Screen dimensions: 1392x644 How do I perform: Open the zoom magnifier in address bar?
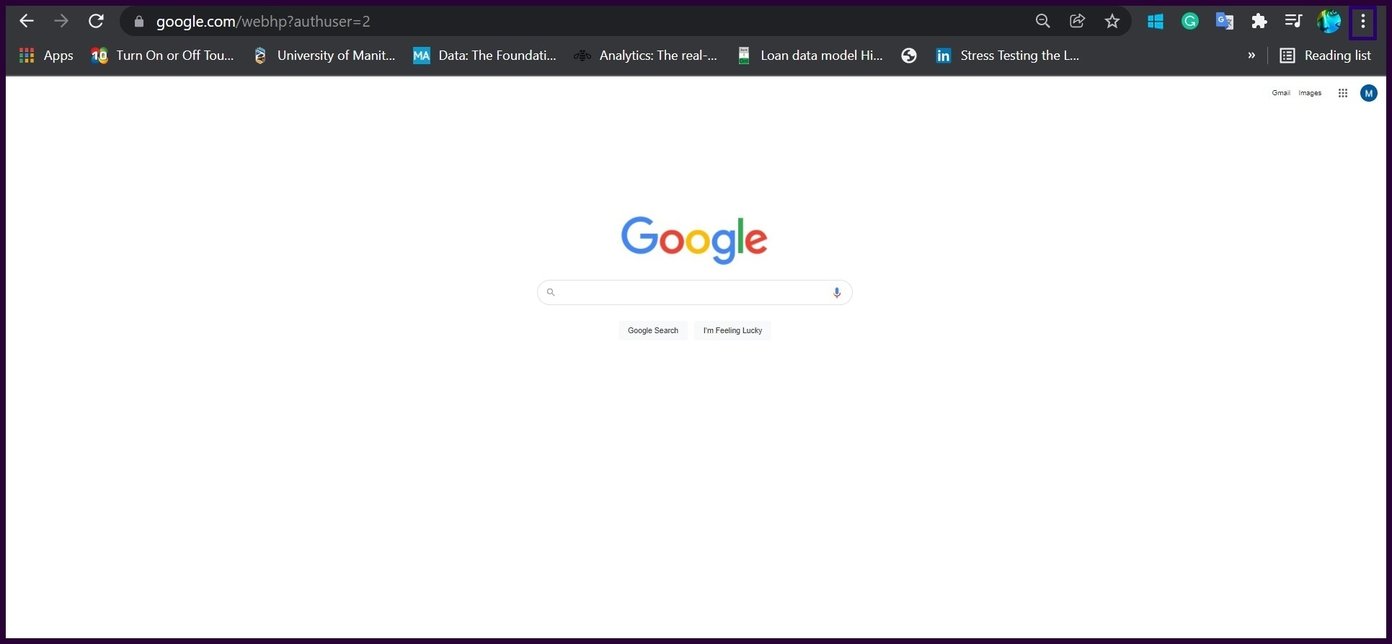click(1043, 21)
